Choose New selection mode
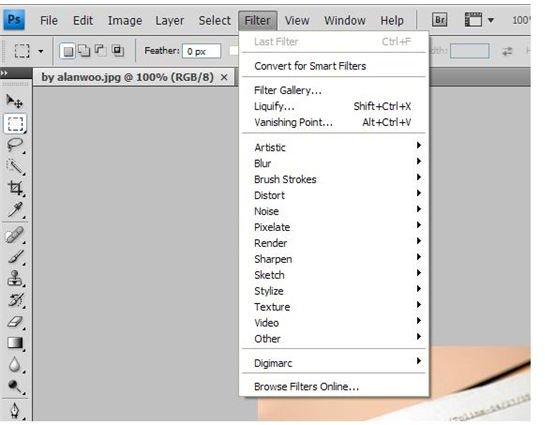The image size is (545, 425). click(67, 51)
